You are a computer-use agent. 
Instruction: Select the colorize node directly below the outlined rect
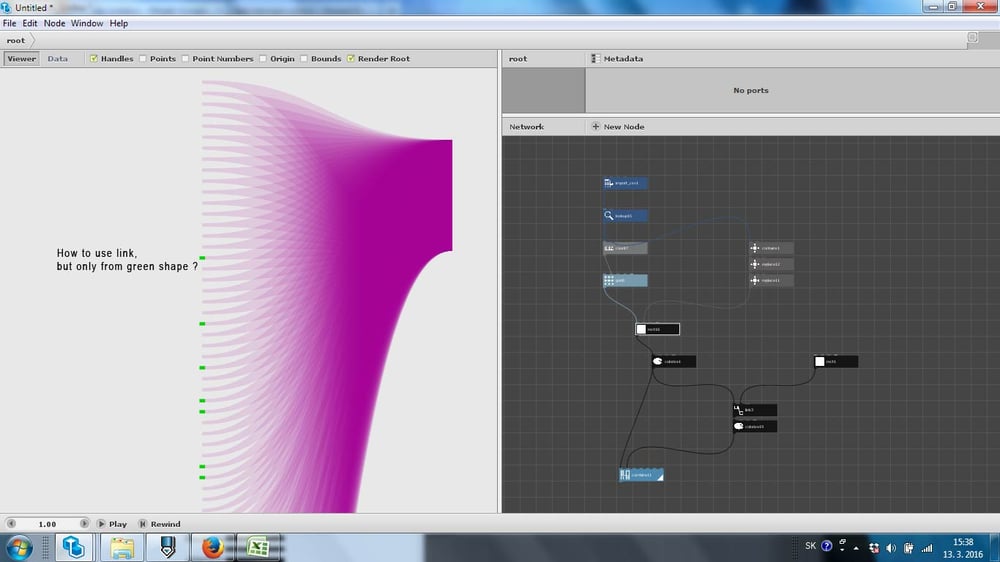[673, 362]
